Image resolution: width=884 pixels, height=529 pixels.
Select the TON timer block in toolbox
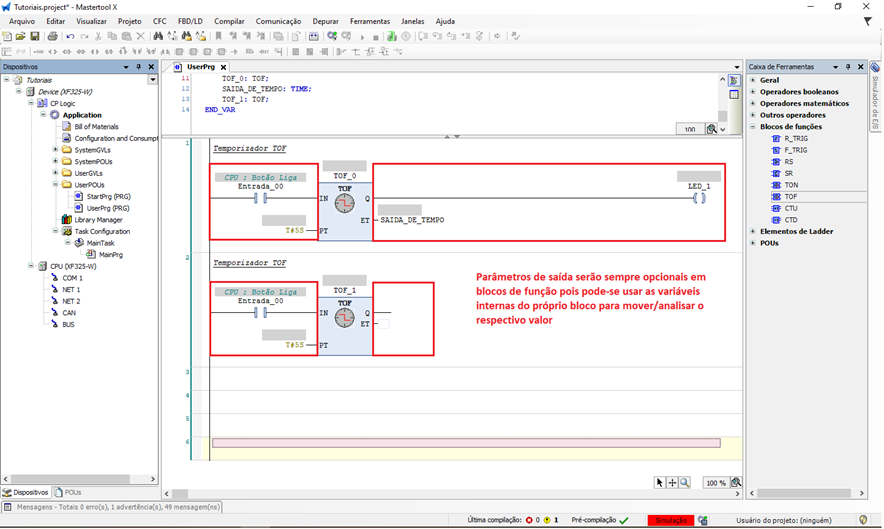click(x=790, y=185)
